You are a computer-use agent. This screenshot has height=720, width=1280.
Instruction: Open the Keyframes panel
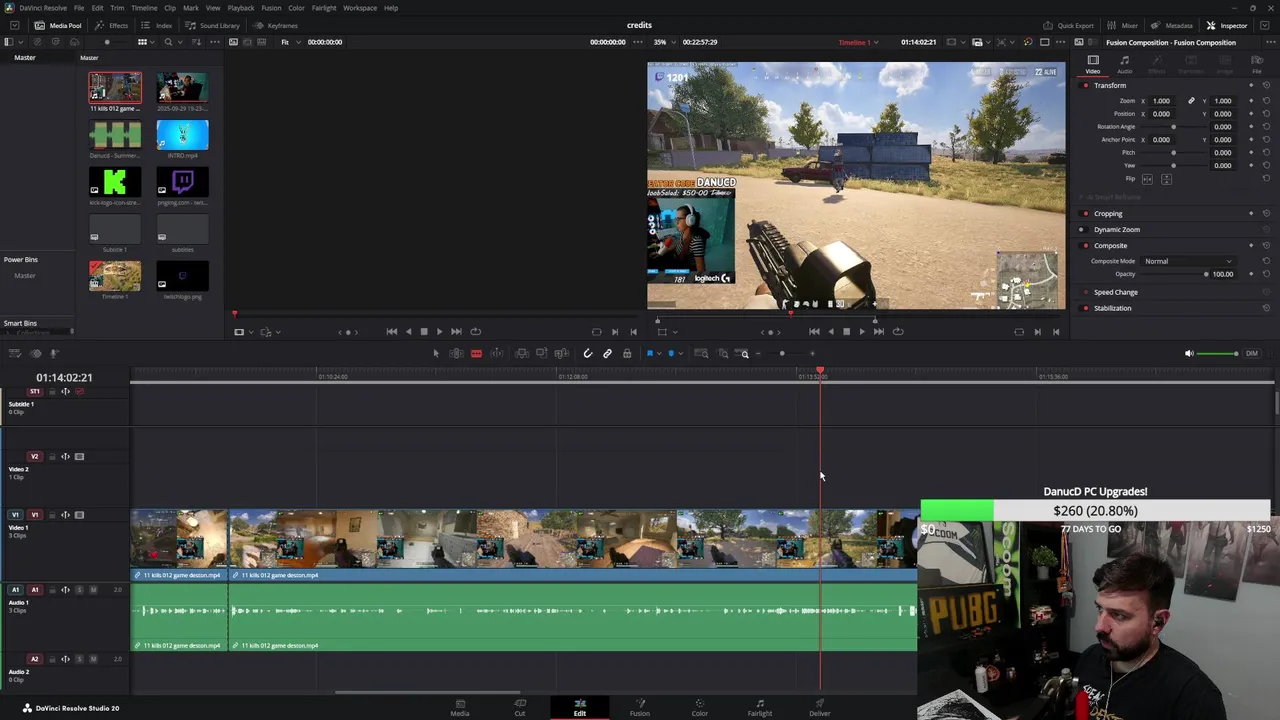point(275,25)
